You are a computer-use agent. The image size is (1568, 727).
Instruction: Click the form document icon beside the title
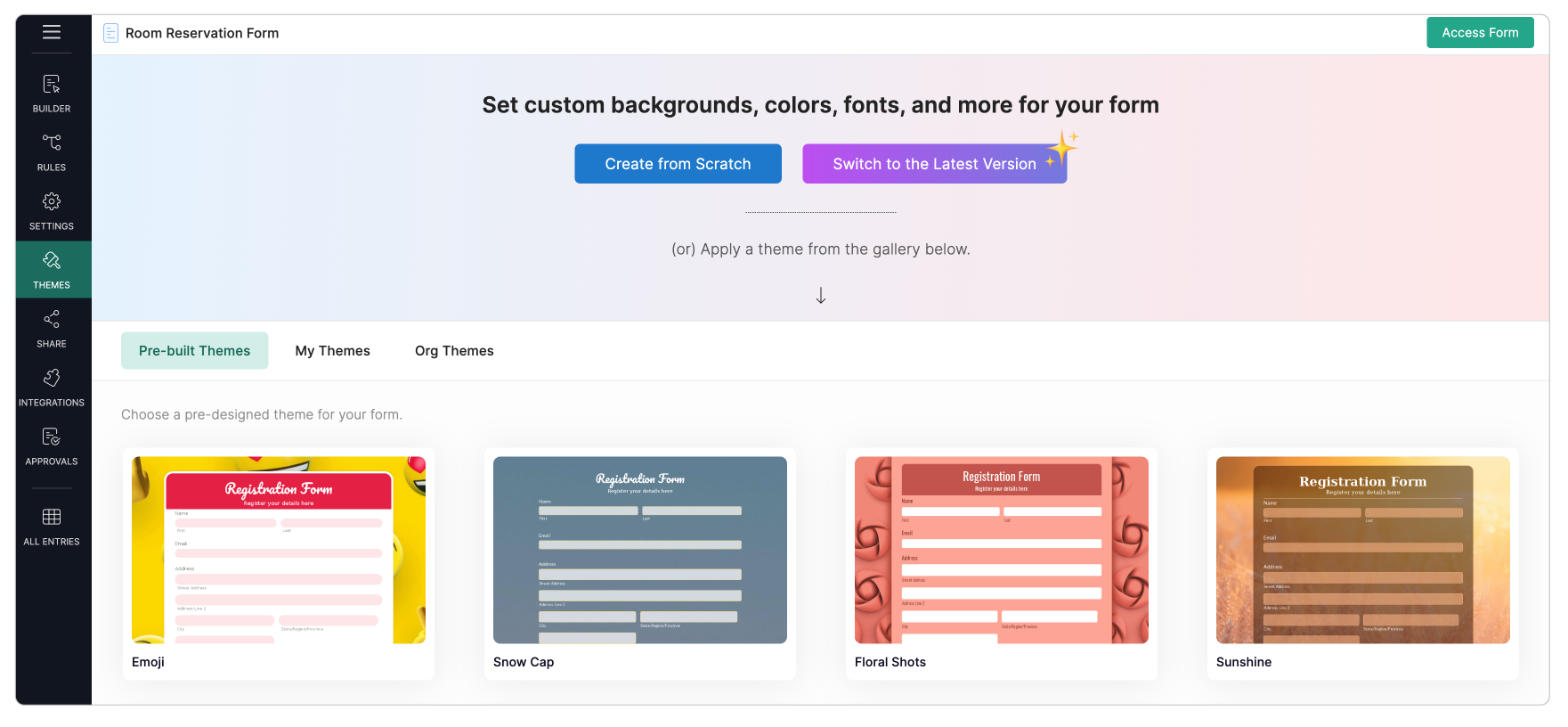[110, 32]
